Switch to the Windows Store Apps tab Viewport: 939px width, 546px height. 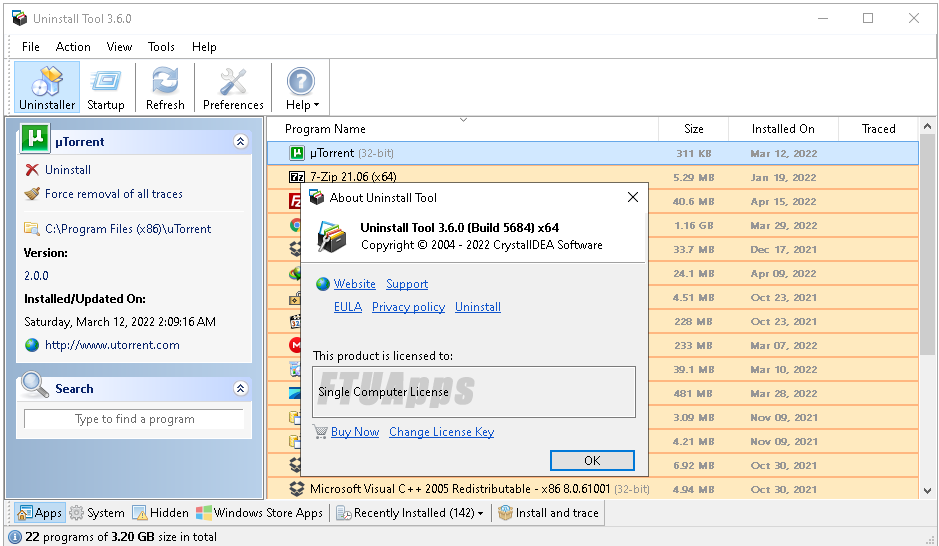tap(260, 513)
